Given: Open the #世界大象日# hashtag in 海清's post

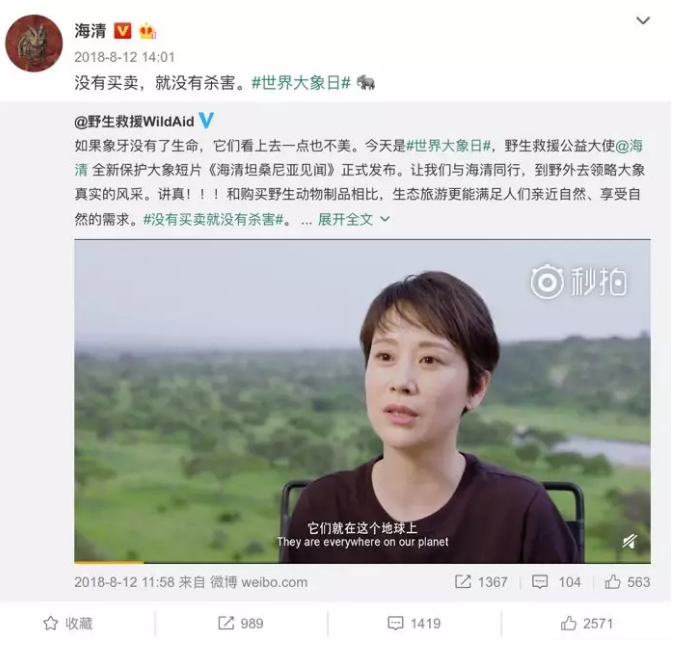Looking at the screenshot, I should pos(301,83).
